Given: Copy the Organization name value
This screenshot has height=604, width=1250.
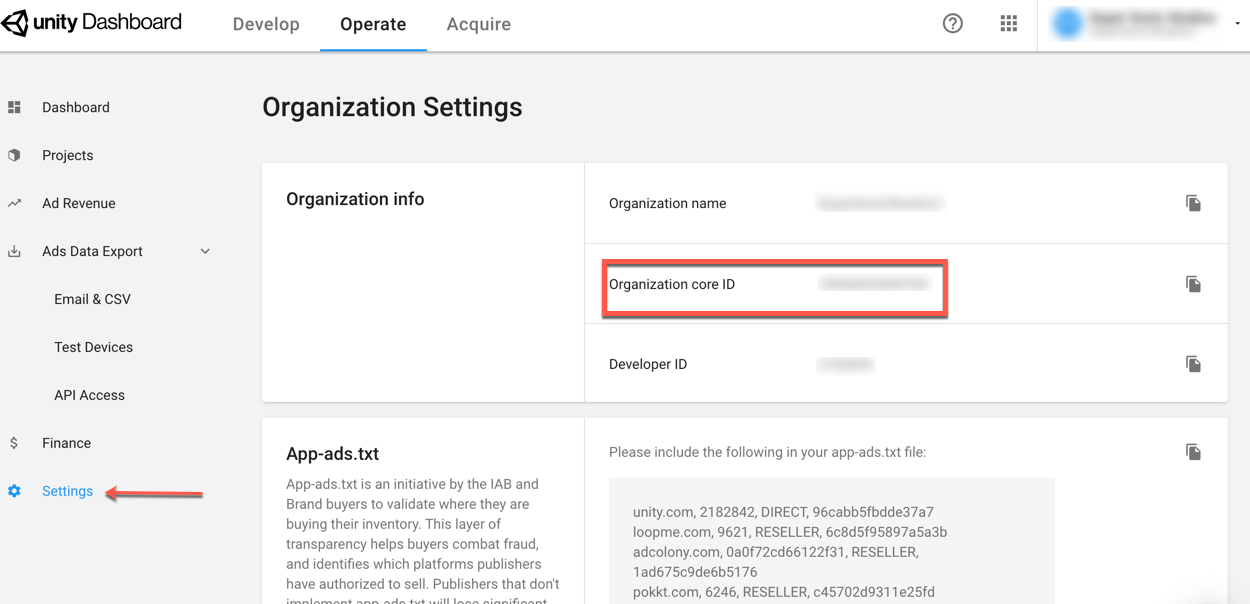Looking at the screenshot, I should coord(1193,204).
